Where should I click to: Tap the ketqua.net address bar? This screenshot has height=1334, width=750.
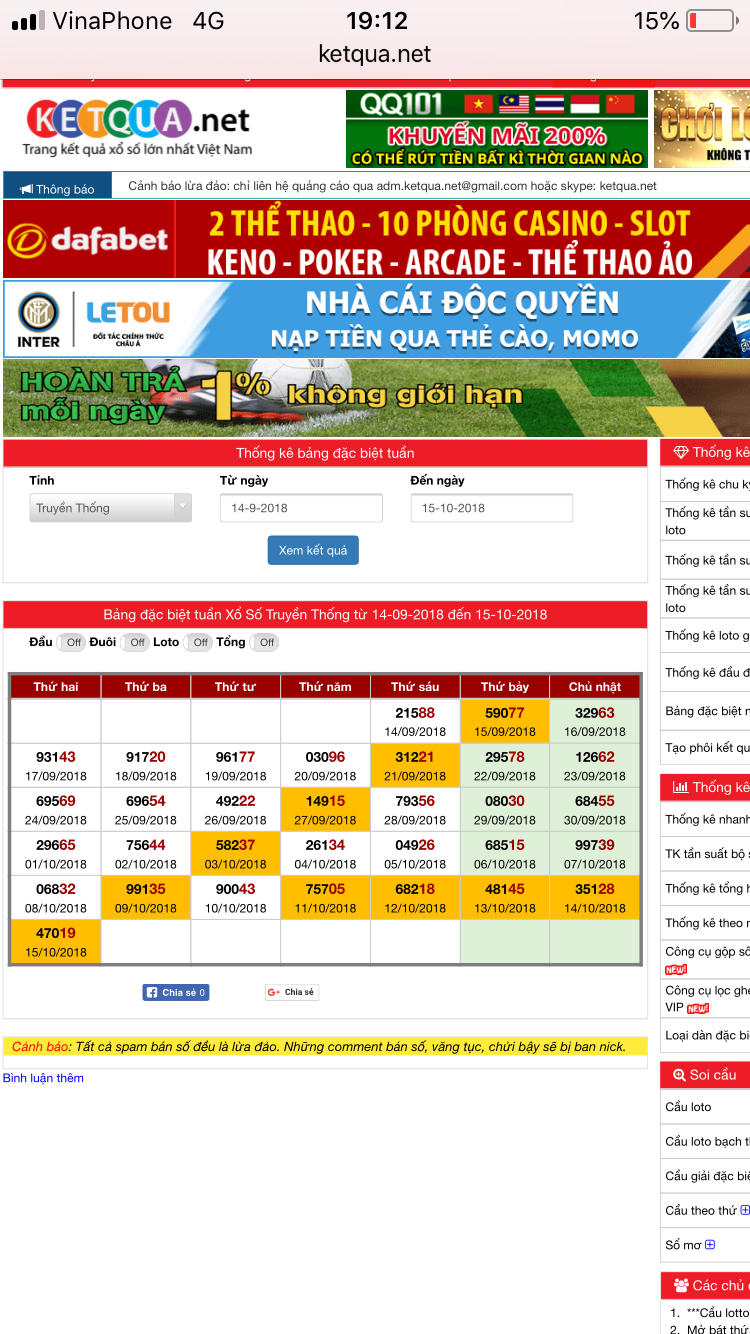[x=375, y=54]
